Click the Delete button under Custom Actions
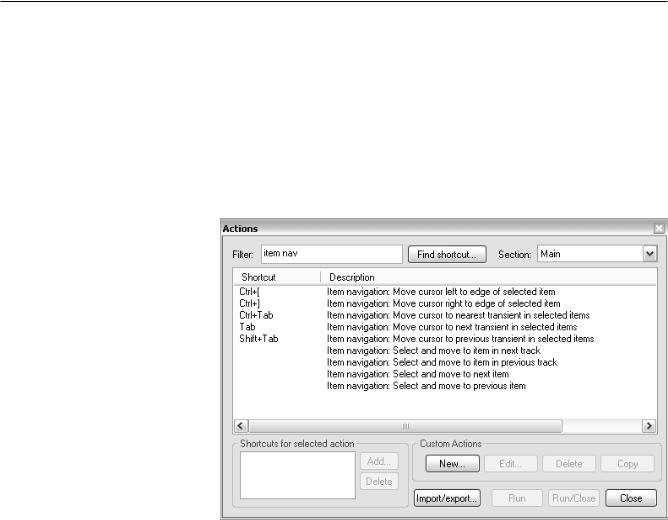 [569, 463]
